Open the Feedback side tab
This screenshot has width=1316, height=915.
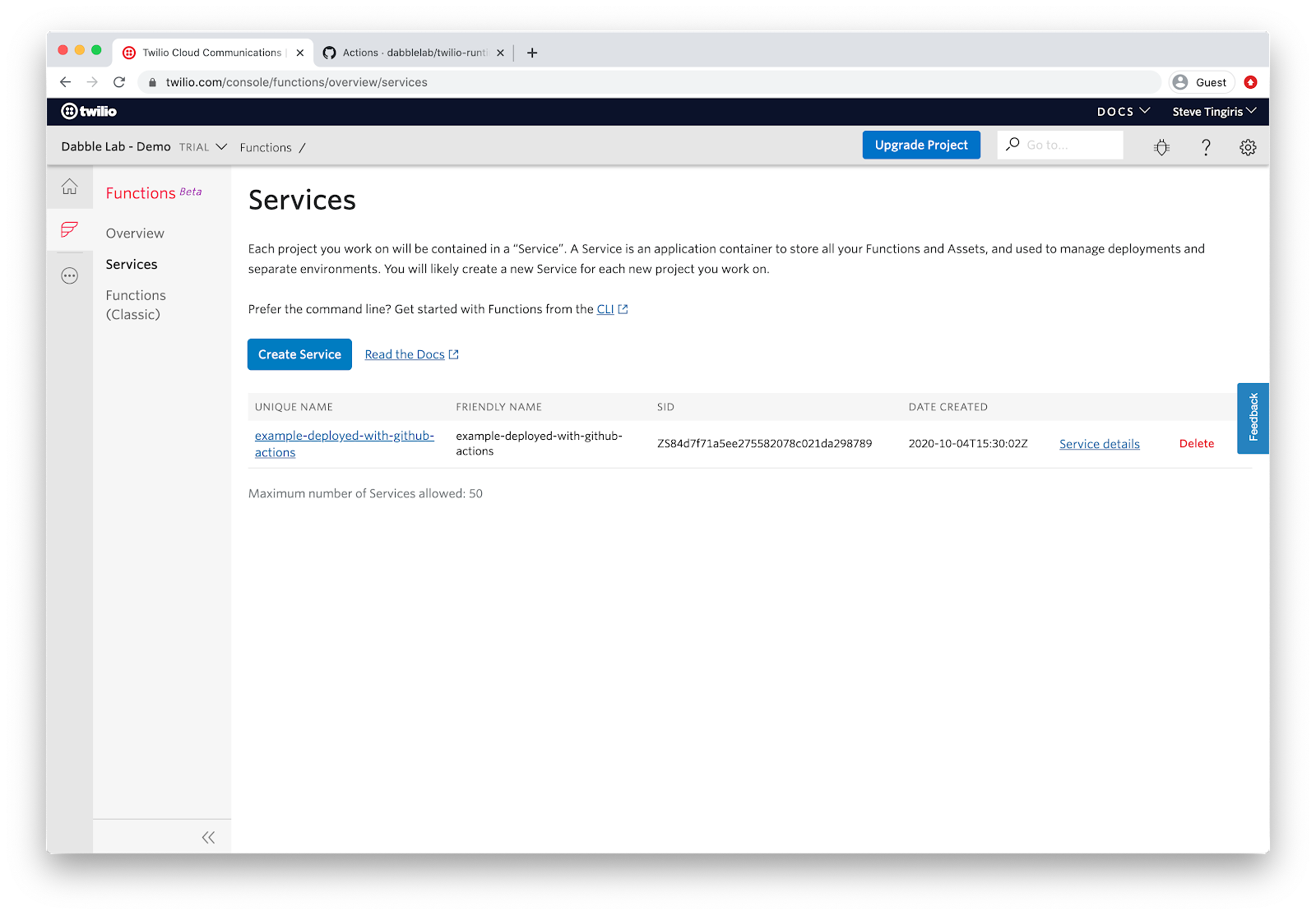click(x=1253, y=418)
